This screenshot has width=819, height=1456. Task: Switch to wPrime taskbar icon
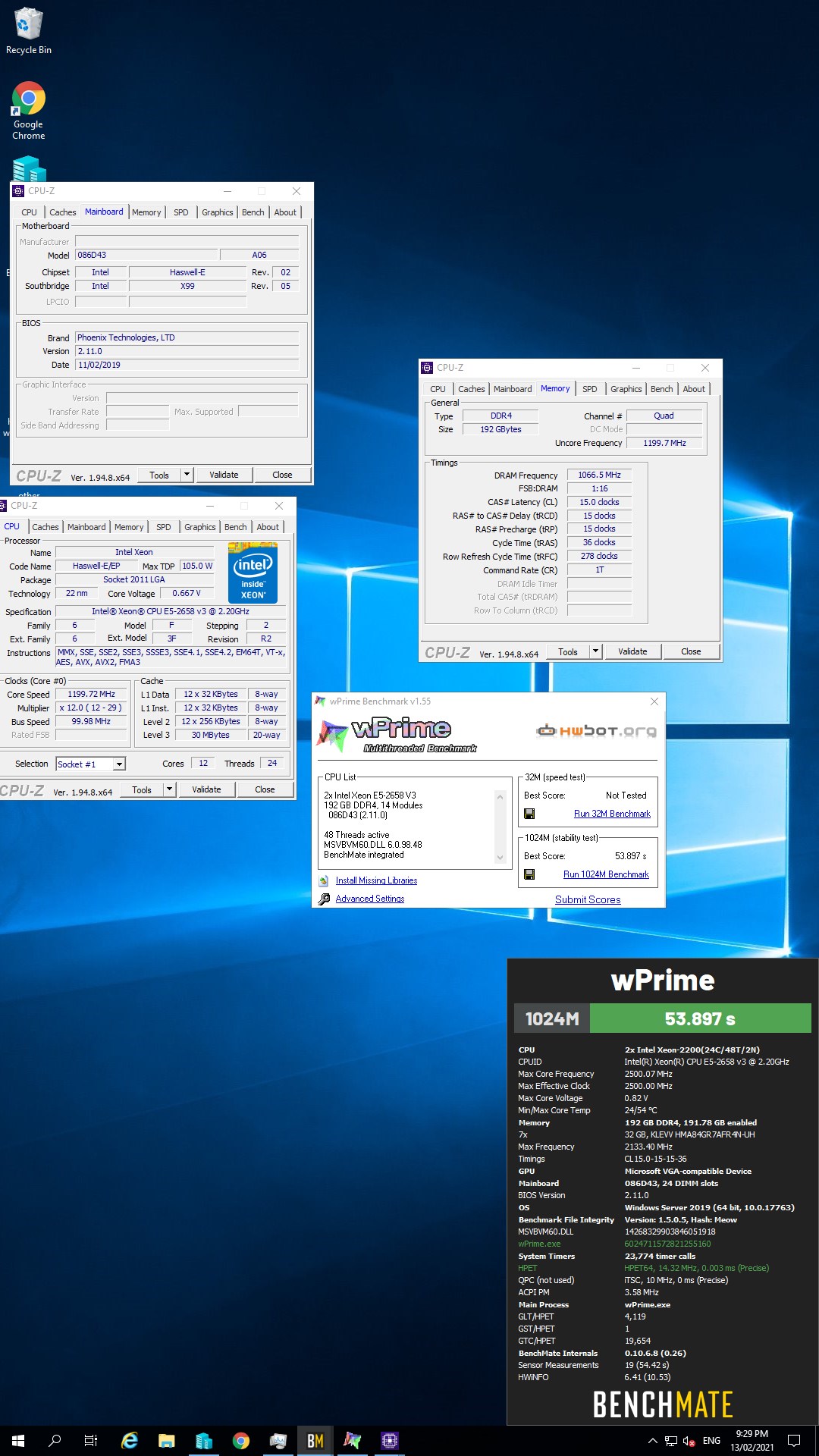(353, 1441)
